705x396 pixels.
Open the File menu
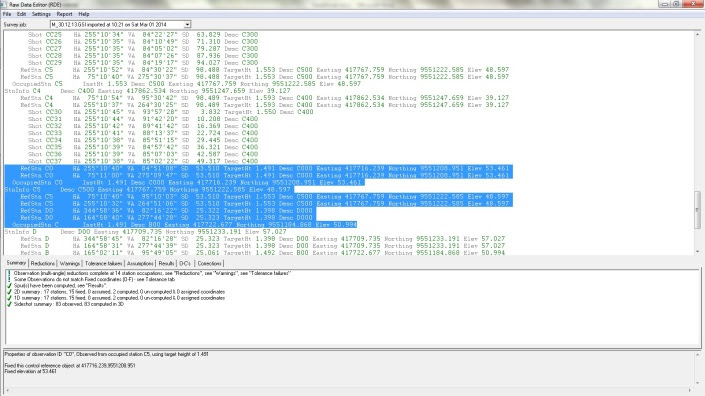(x=7, y=14)
